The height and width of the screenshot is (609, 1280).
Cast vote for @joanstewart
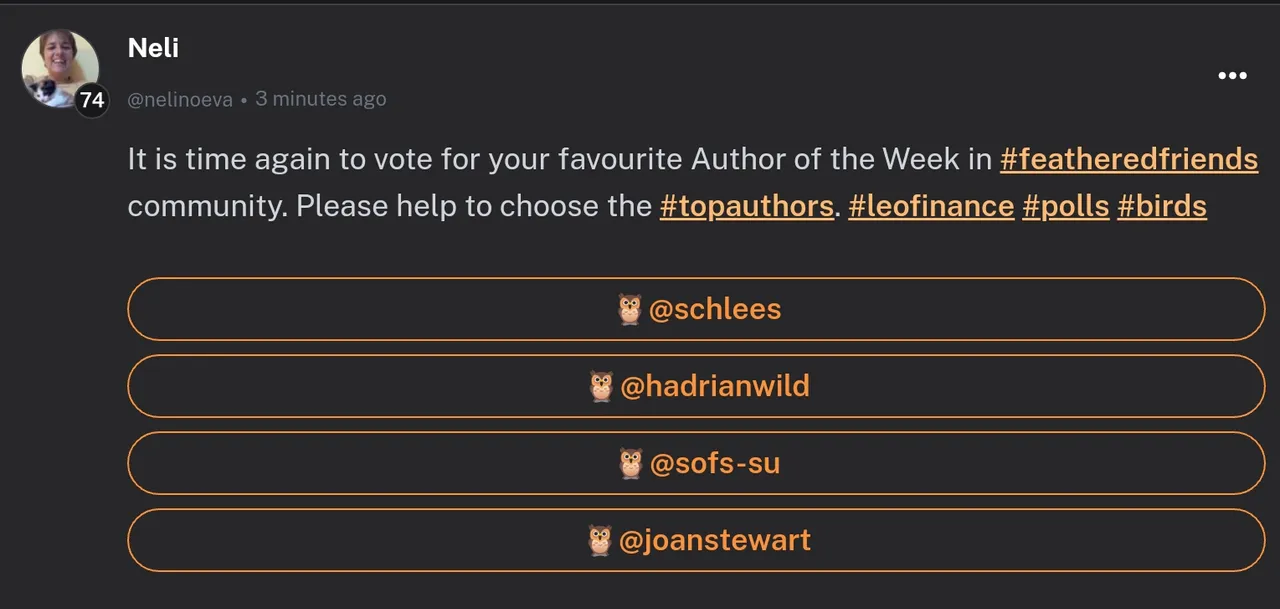pos(715,540)
